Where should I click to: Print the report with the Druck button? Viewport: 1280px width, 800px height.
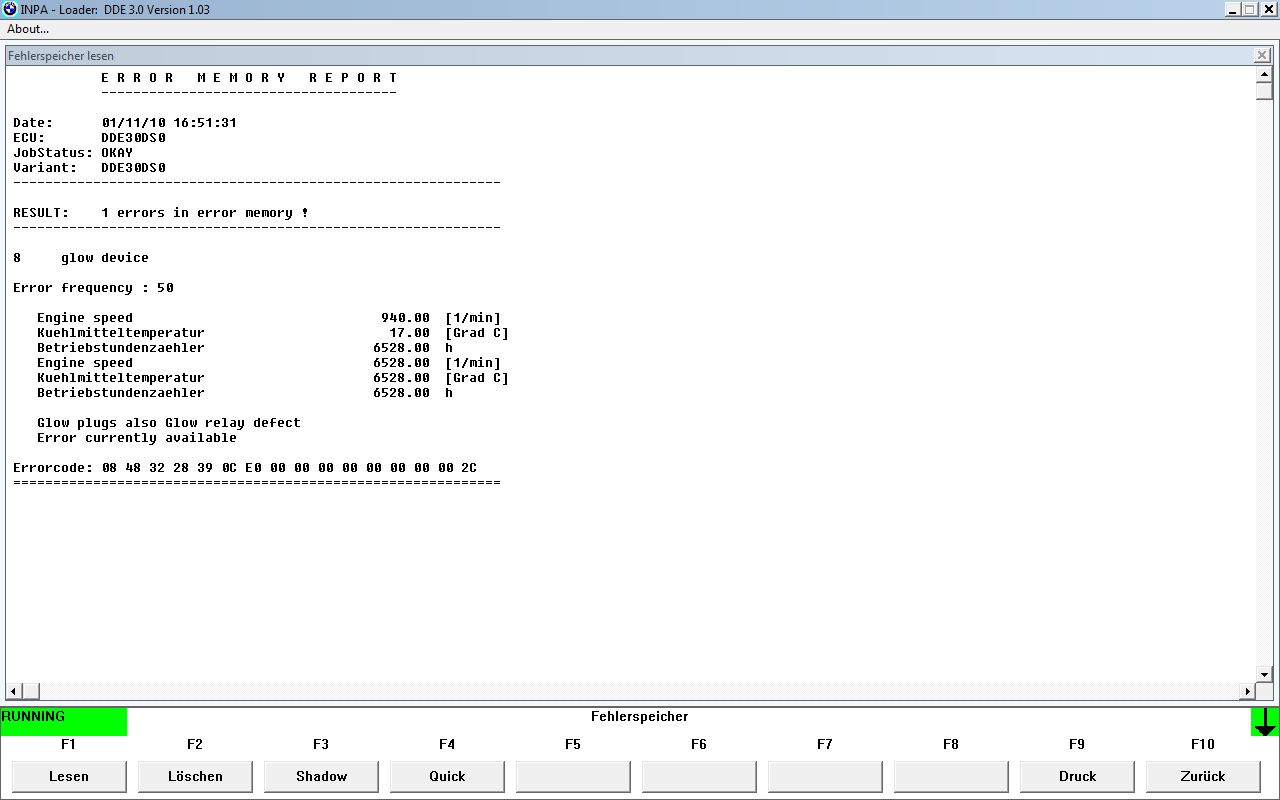coord(1077,776)
